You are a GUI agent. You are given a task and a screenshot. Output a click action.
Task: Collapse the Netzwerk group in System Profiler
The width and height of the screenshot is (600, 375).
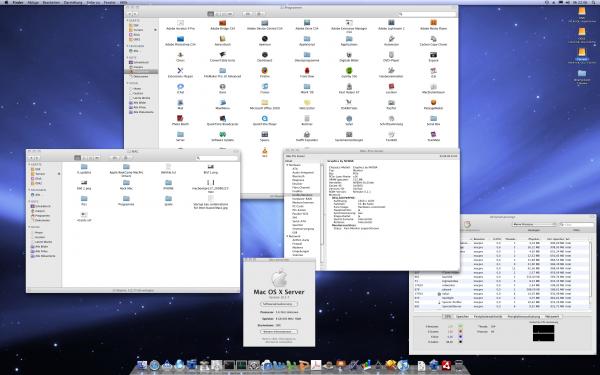click(x=287, y=236)
